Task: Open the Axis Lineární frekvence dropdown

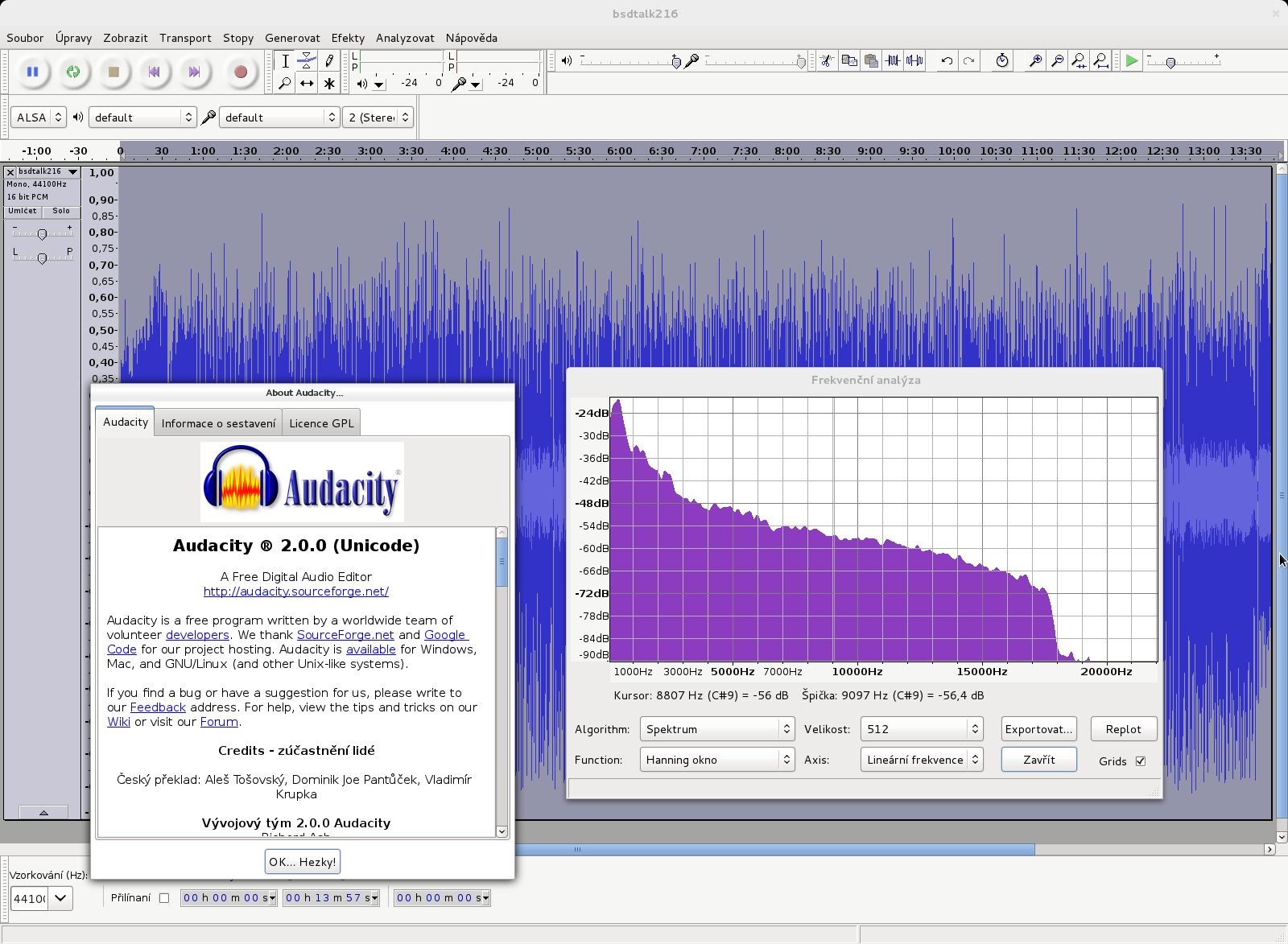Action: pyautogui.click(x=922, y=760)
